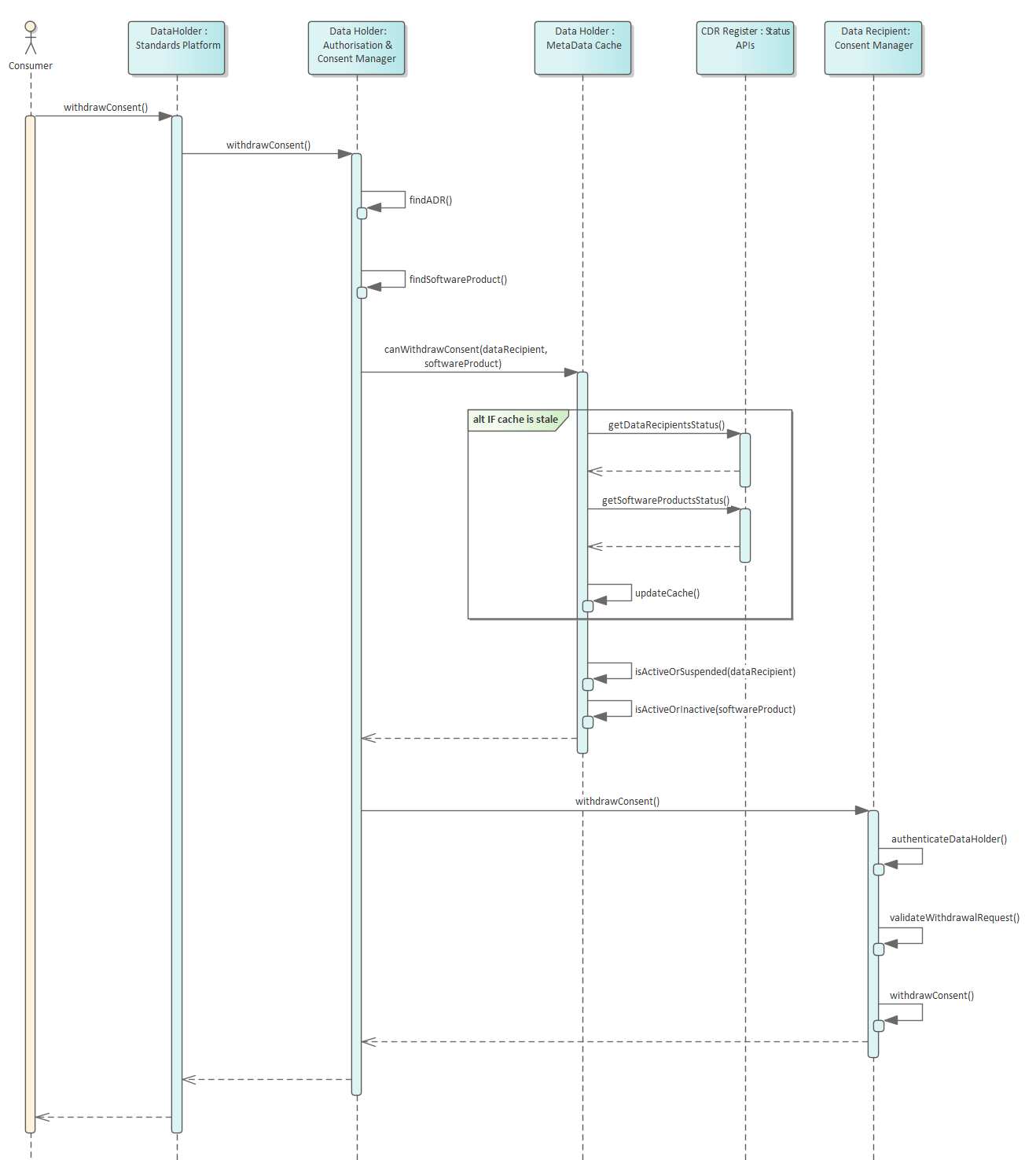This screenshot has width=1036, height=1160.
Task: Select the dashed return arrow to Consumer
Action: [102, 1115]
